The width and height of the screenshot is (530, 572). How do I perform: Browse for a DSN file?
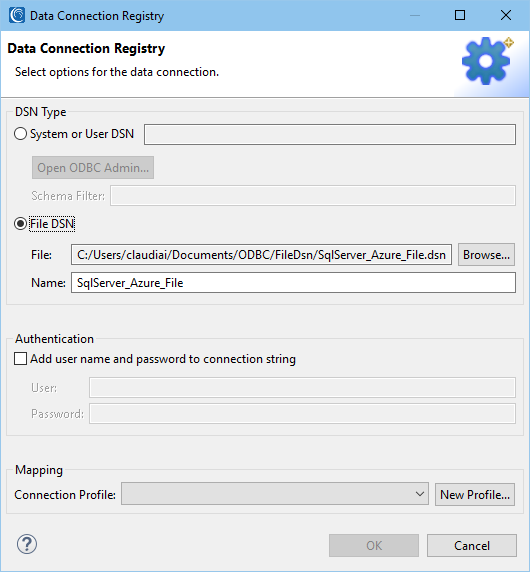(x=486, y=255)
